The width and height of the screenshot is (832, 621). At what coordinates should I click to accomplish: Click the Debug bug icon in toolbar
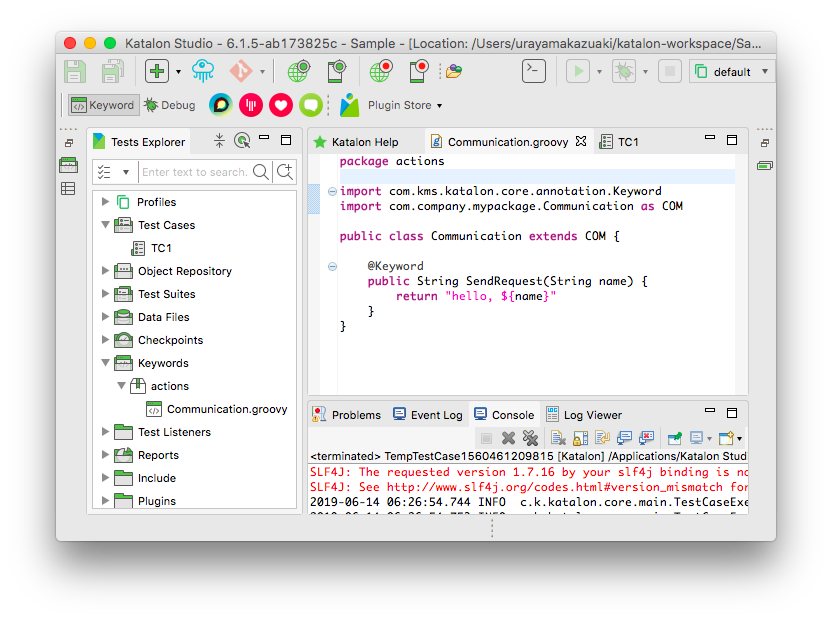point(624,71)
